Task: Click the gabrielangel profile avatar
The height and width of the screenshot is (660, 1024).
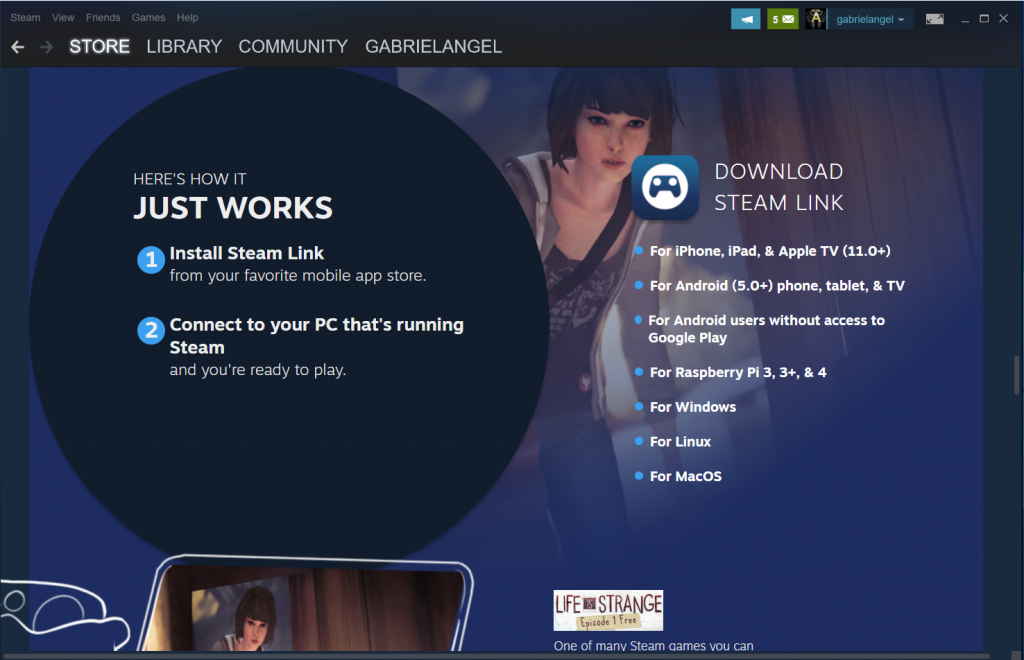Action: tap(816, 19)
